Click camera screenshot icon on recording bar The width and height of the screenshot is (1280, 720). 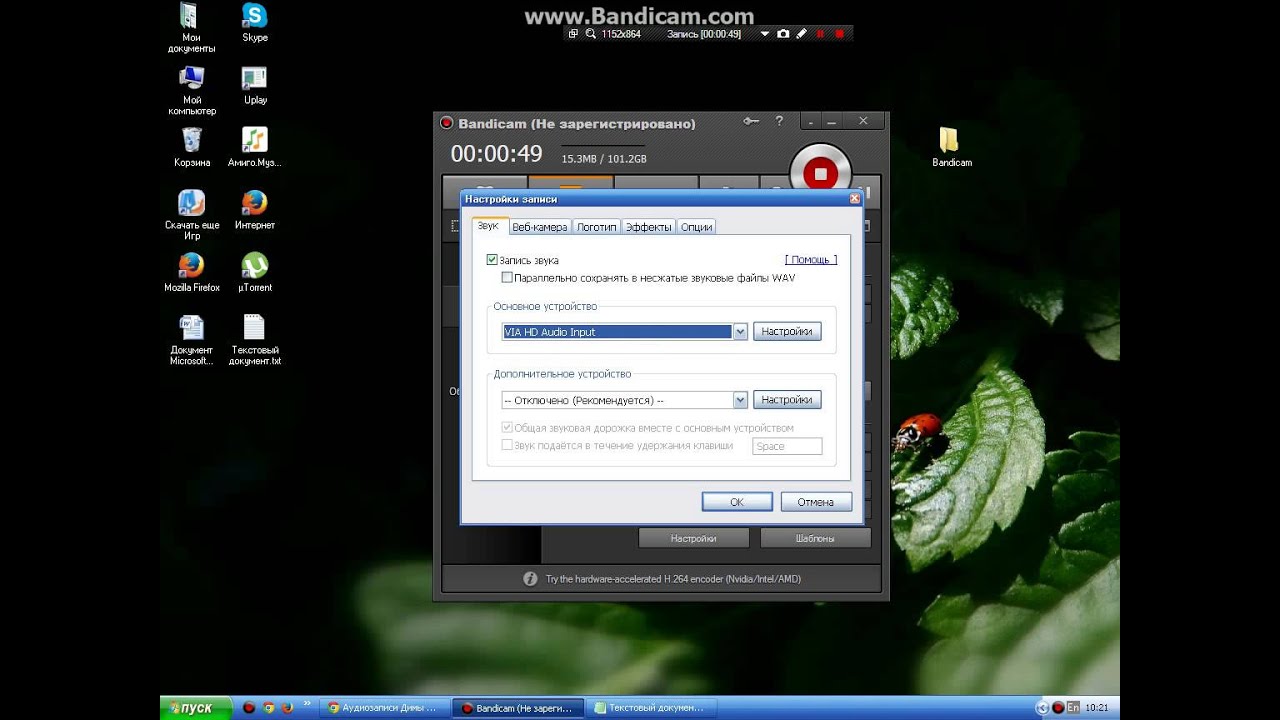point(783,34)
